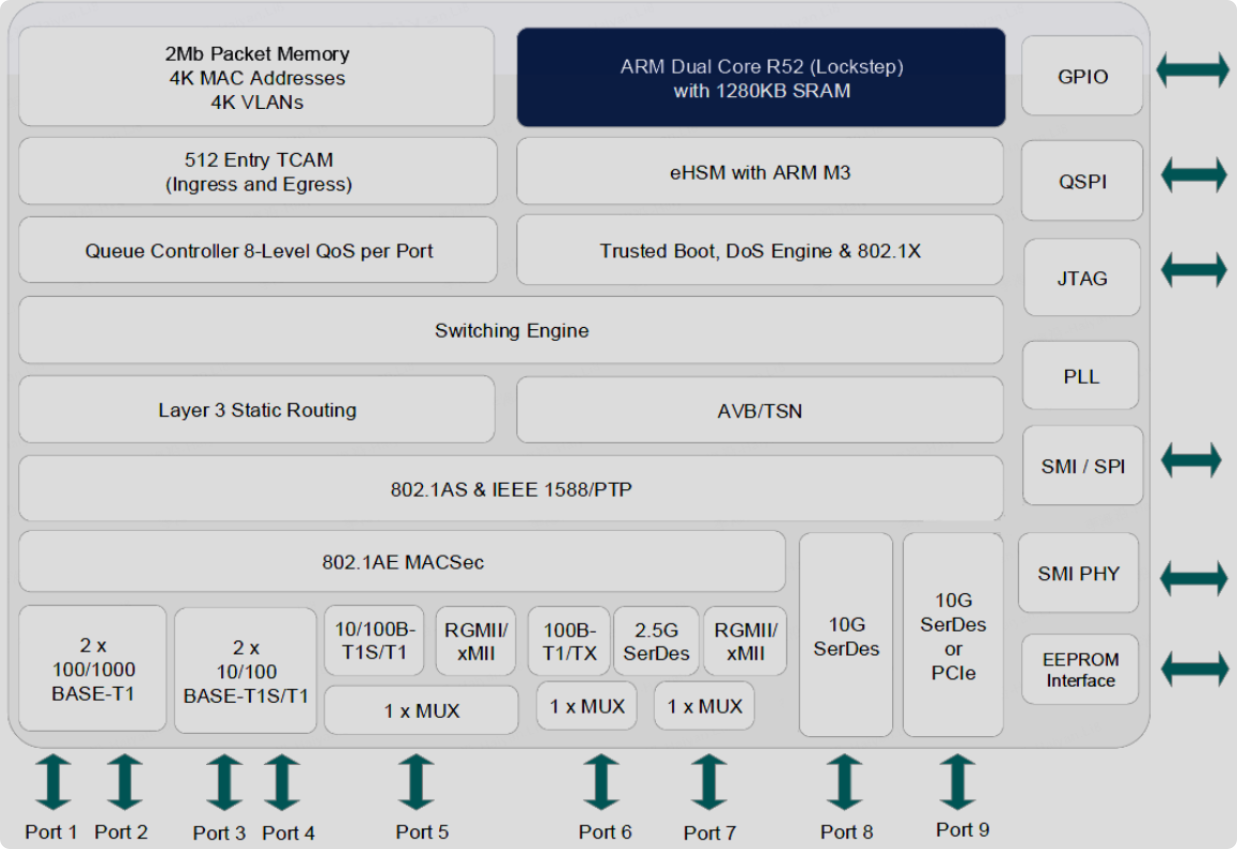Click the 512 Entry TCAM block

pos(256,171)
